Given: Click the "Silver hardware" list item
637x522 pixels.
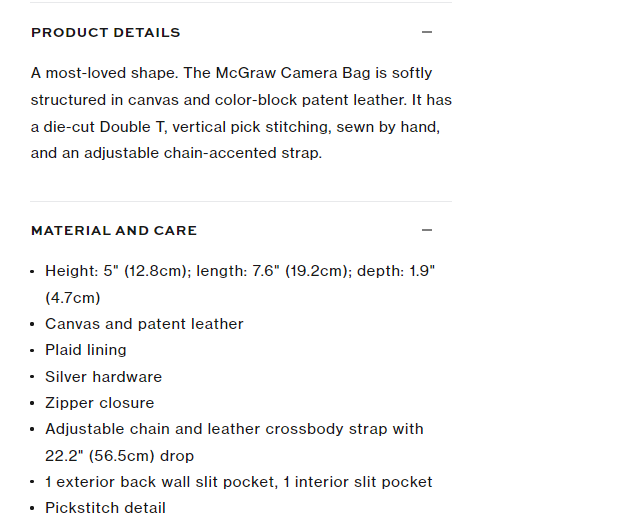Looking at the screenshot, I should (103, 377).
